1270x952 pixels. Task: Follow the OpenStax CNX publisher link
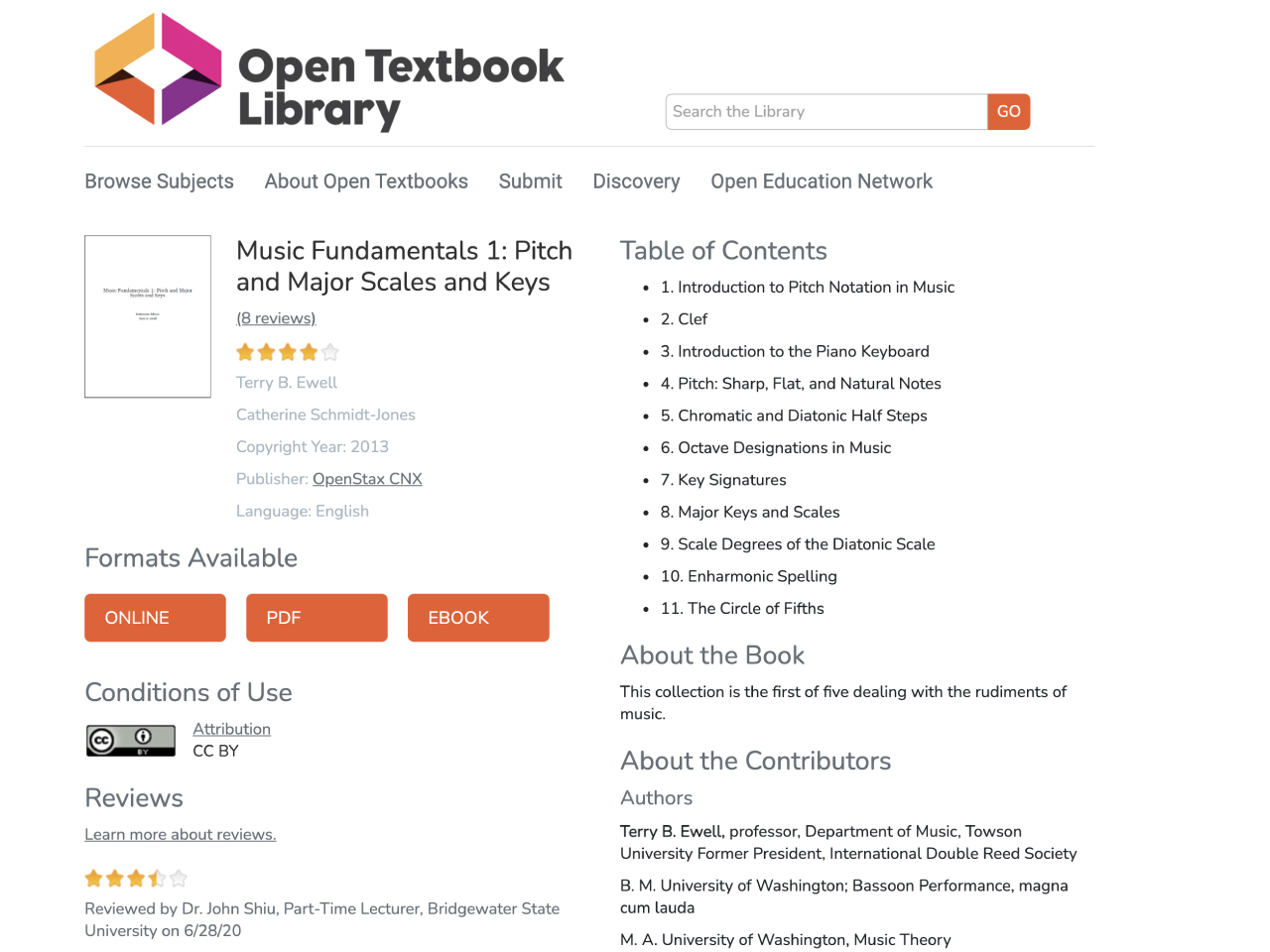[367, 479]
